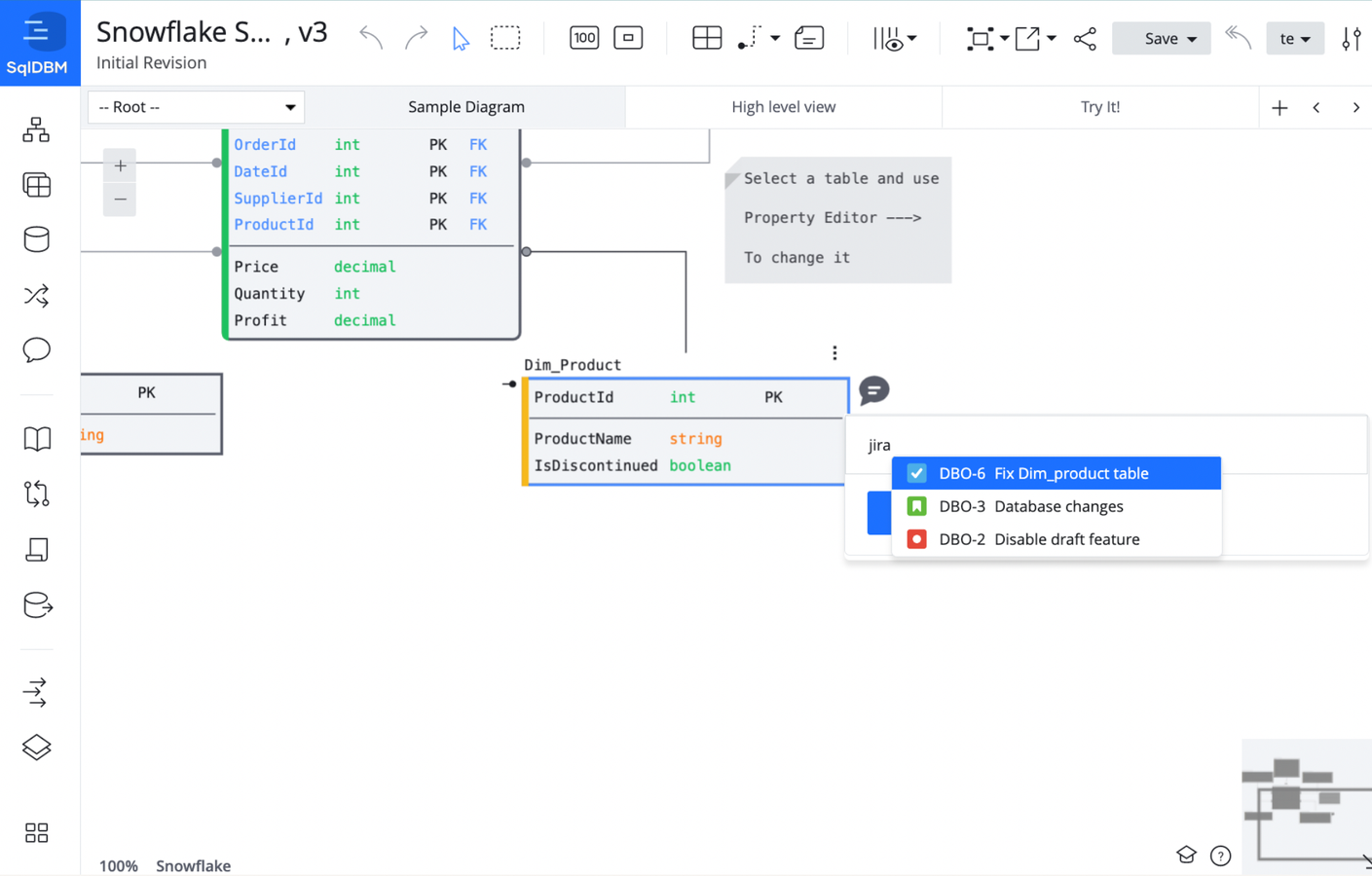1372x876 pixels.
Task: Open the view mode columns-eye dropdown
Action: click(895, 38)
